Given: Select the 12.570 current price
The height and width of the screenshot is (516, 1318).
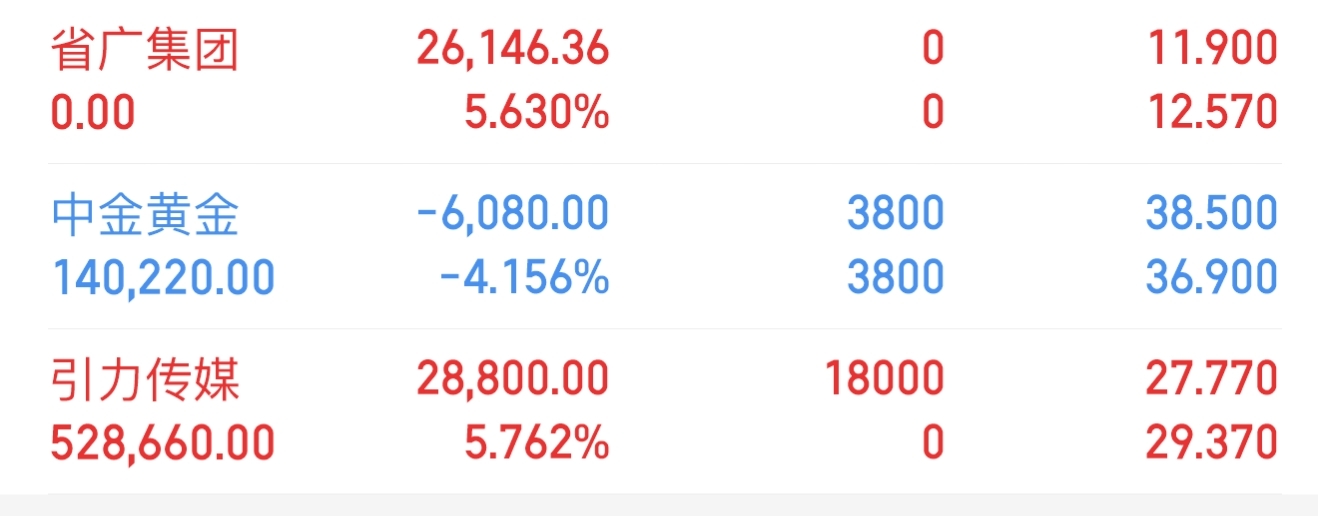Looking at the screenshot, I should 1213,114.
